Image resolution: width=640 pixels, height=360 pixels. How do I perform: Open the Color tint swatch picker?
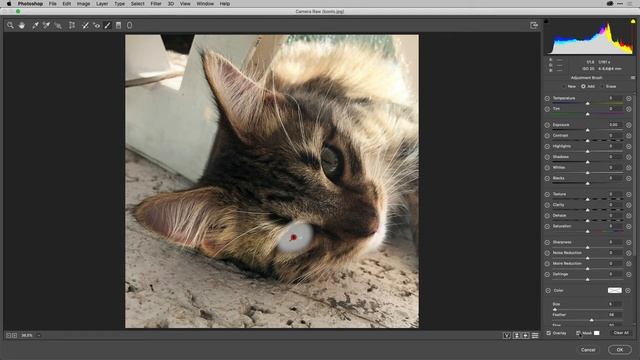click(x=615, y=291)
